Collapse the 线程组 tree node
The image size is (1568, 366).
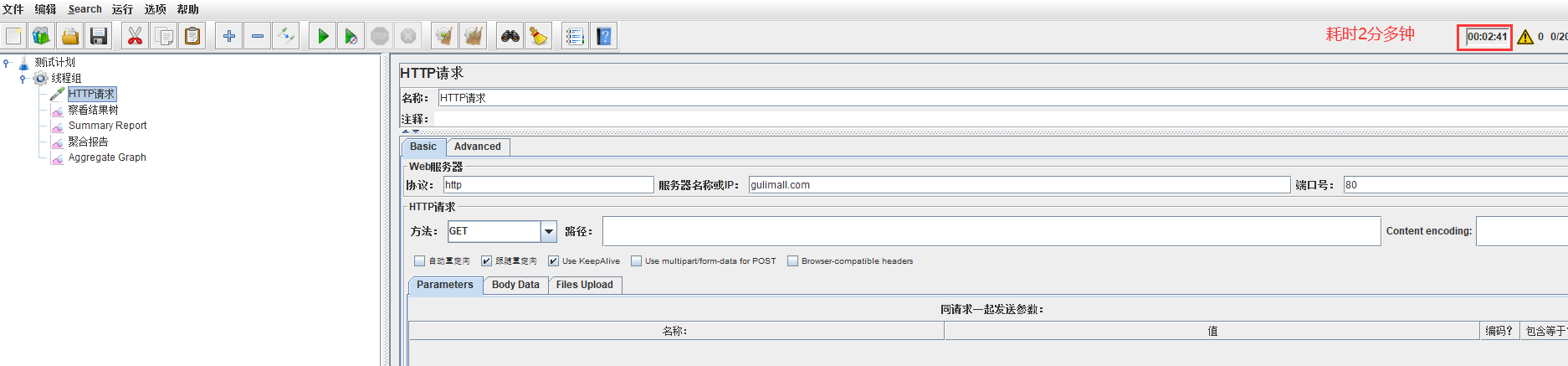pos(23,79)
